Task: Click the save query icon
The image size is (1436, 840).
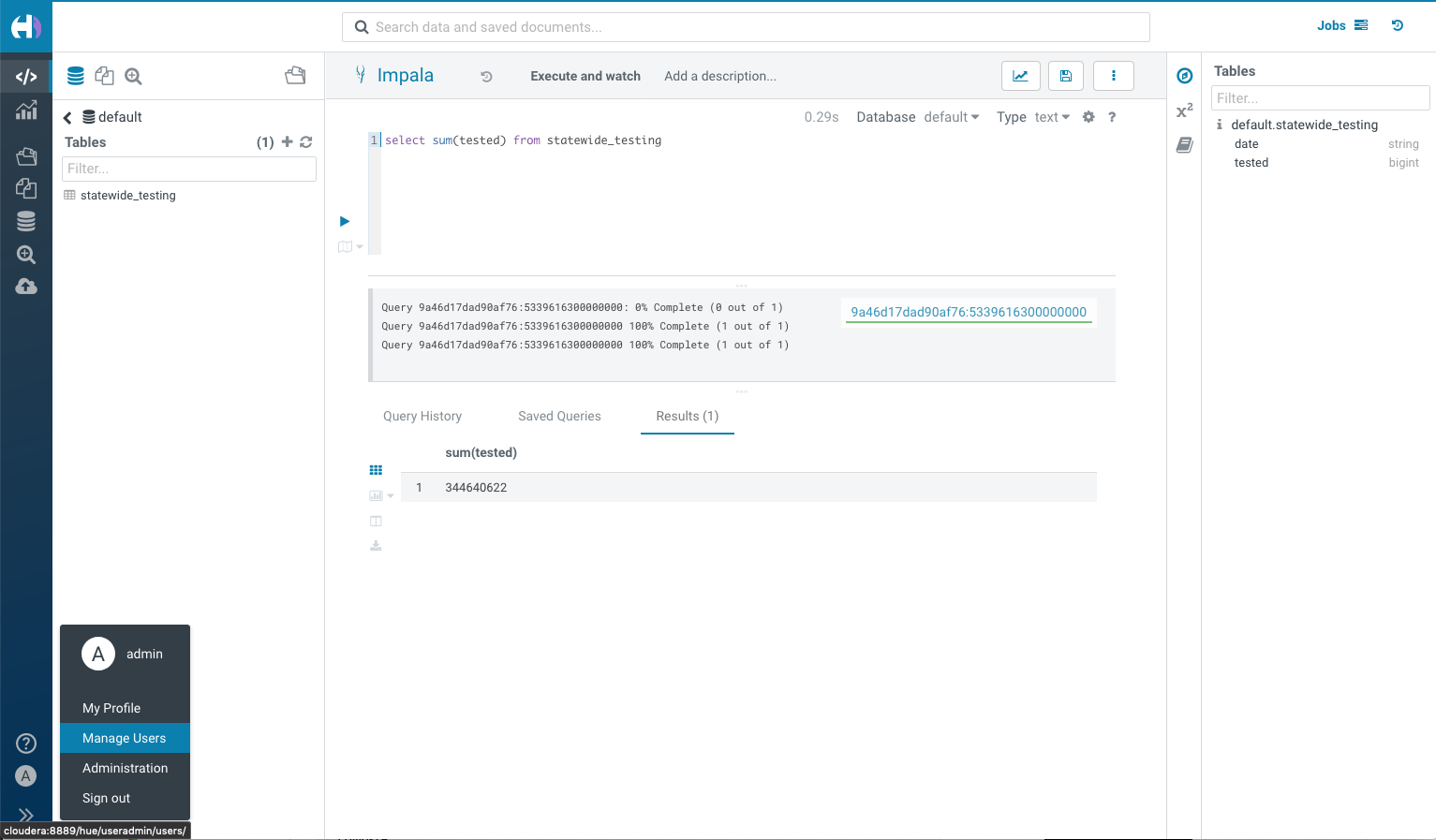Action: point(1065,75)
